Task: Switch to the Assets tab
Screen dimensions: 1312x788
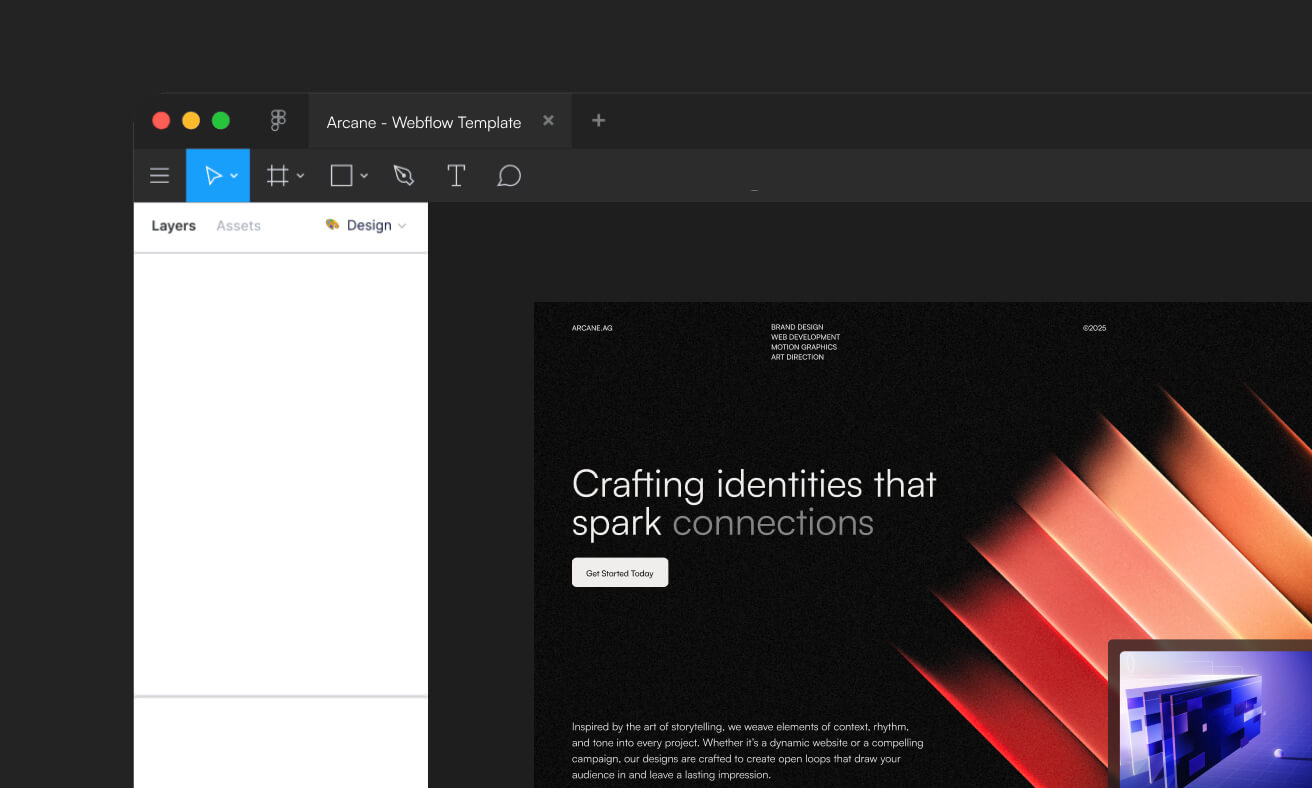Action: tap(238, 225)
